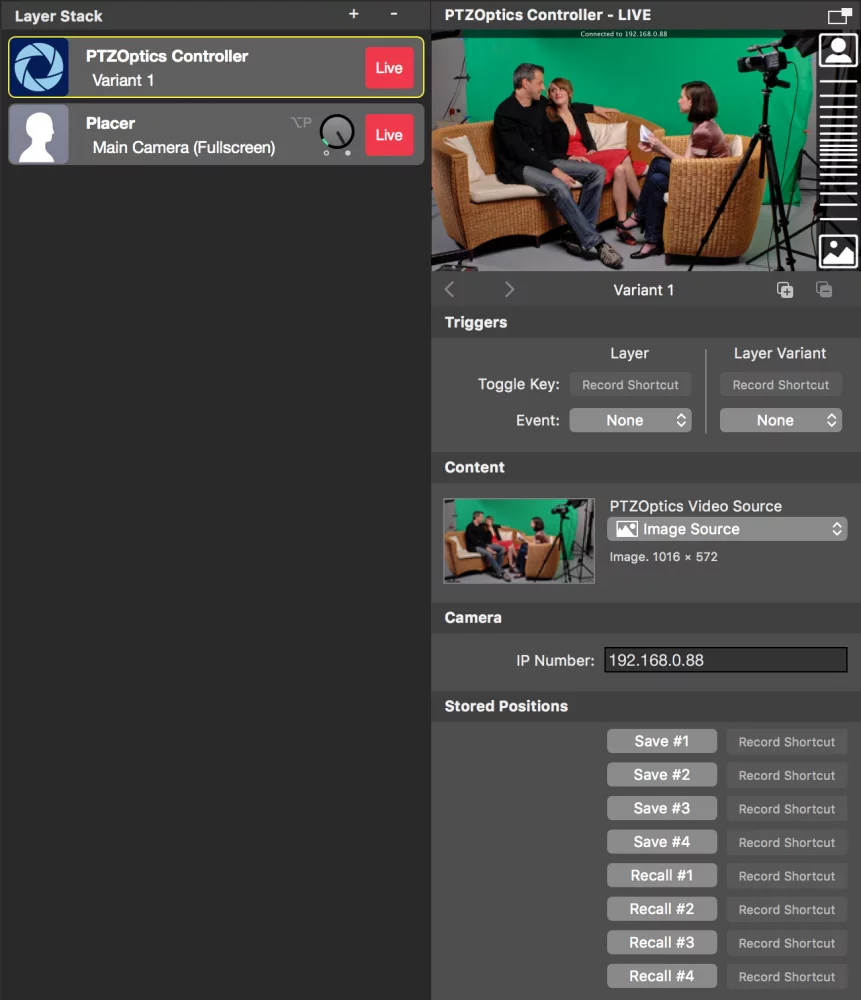Record Layer Variant Toggle Key shortcut
The height and width of the screenshot is (1000, 861).
click(x=781, y=385)
